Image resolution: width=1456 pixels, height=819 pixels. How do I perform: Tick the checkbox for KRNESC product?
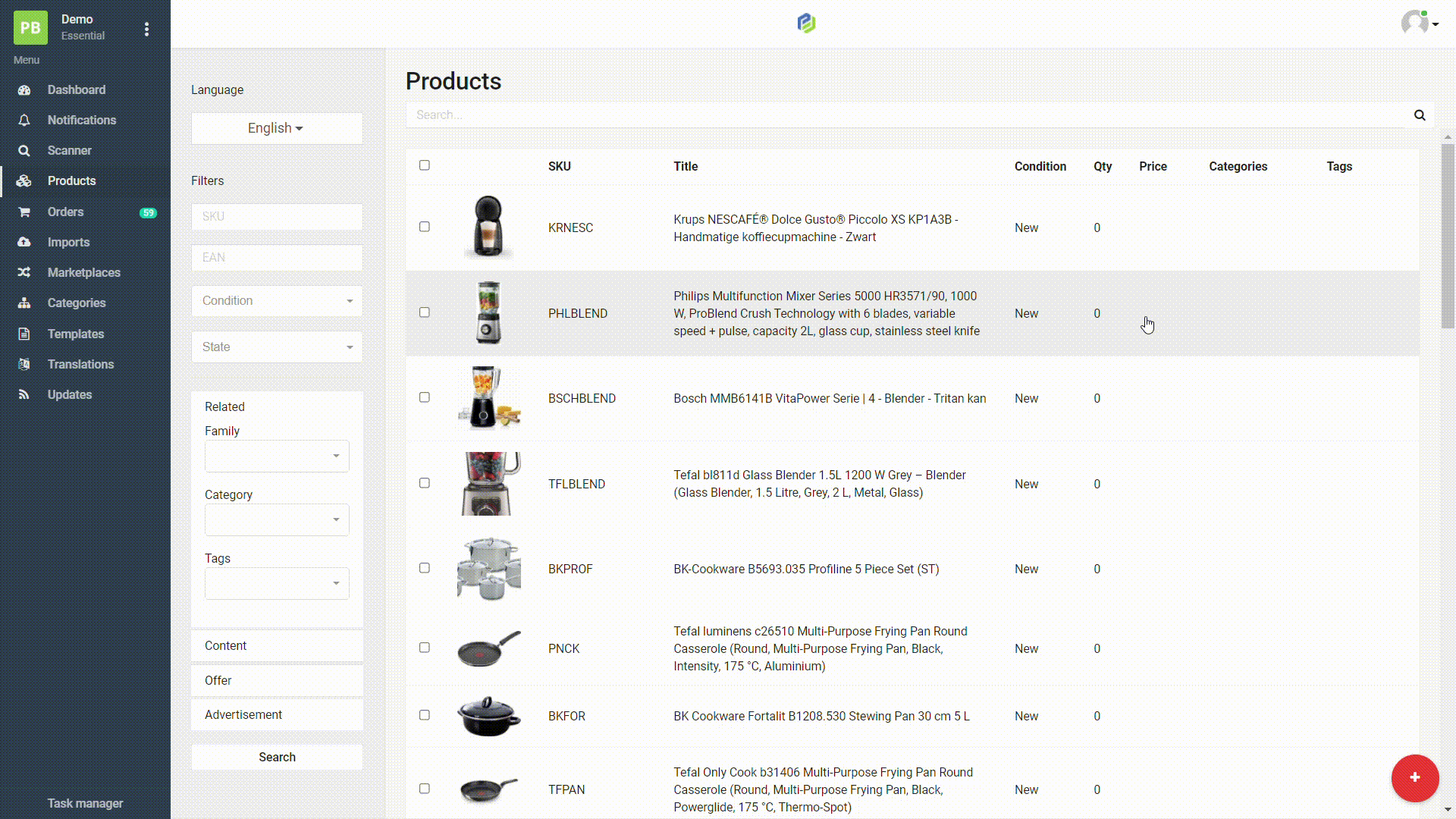[425, 227]
